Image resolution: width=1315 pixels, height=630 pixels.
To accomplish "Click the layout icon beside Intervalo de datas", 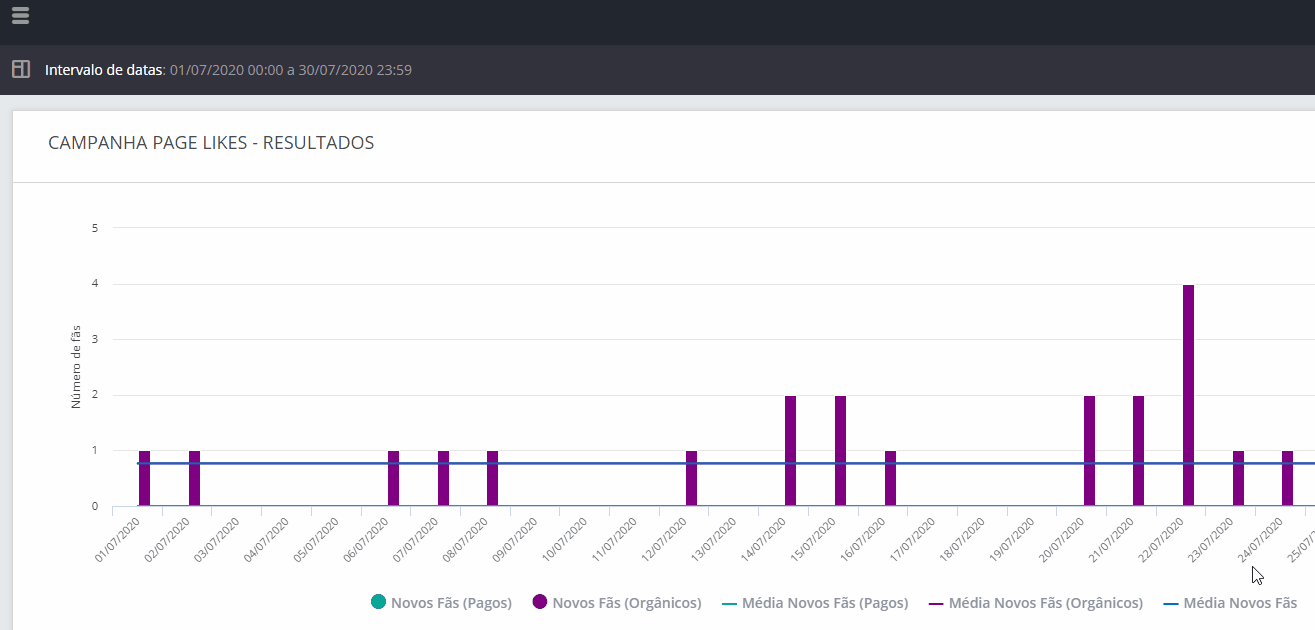I will pyautogui.click(x=20, y=70).
